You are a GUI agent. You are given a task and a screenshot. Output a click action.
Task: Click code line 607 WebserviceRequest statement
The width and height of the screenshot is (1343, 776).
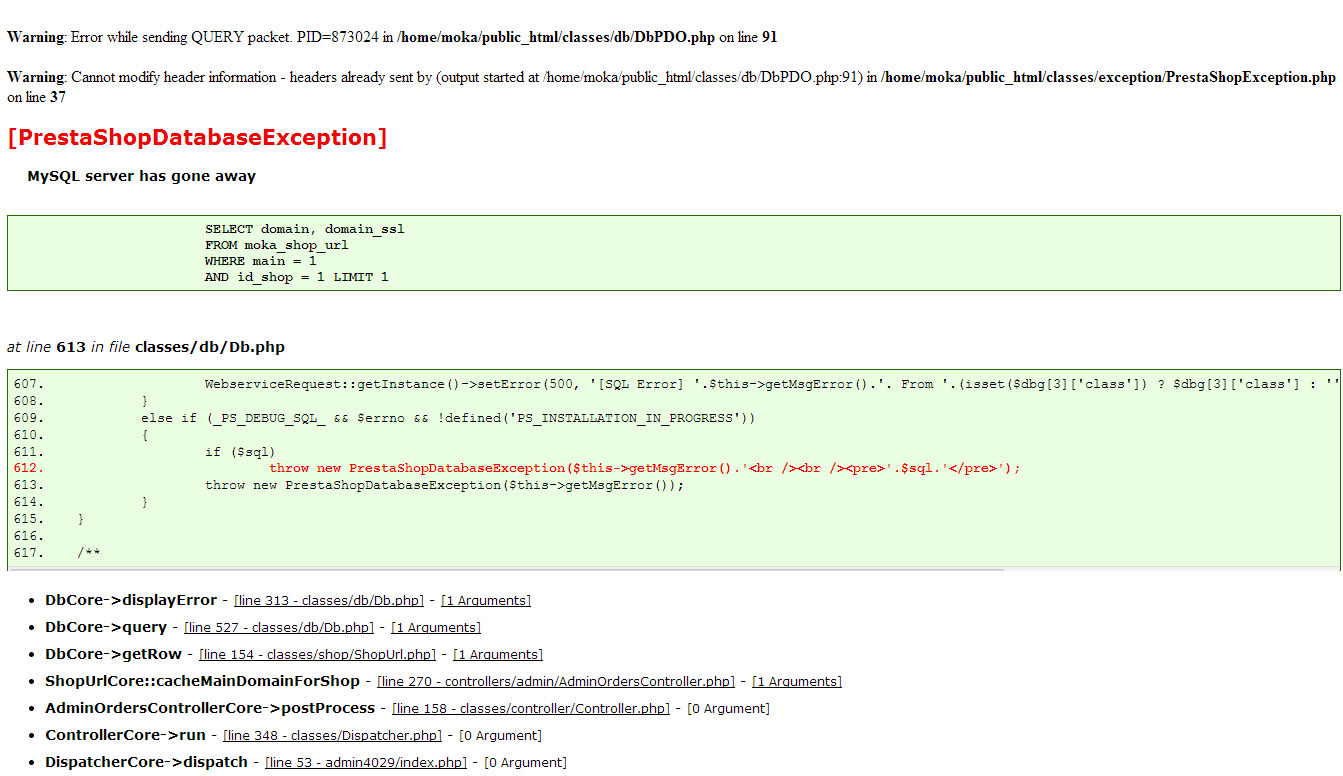[x=772, y=384]
